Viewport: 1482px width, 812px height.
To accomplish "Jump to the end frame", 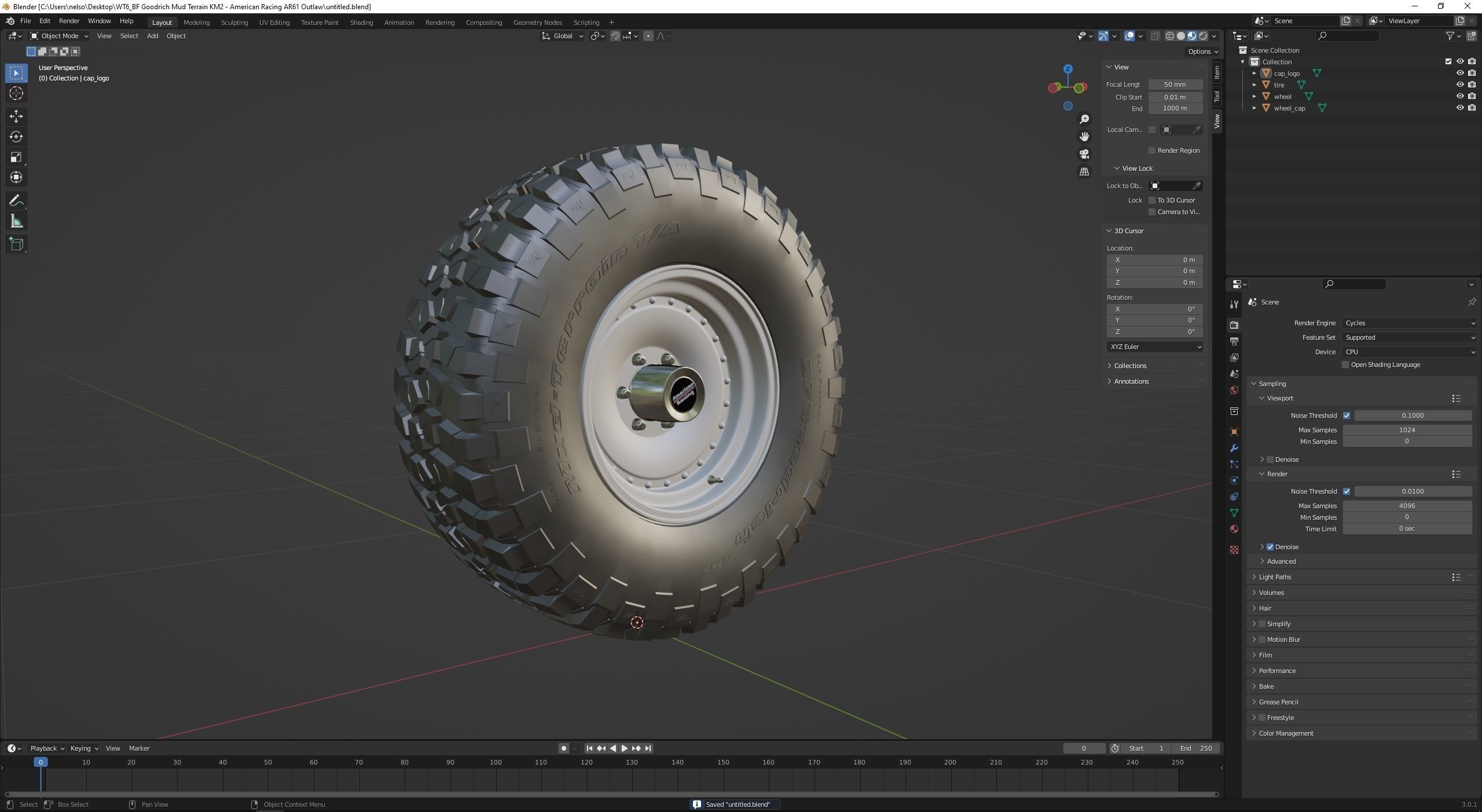I will [648, 748].
